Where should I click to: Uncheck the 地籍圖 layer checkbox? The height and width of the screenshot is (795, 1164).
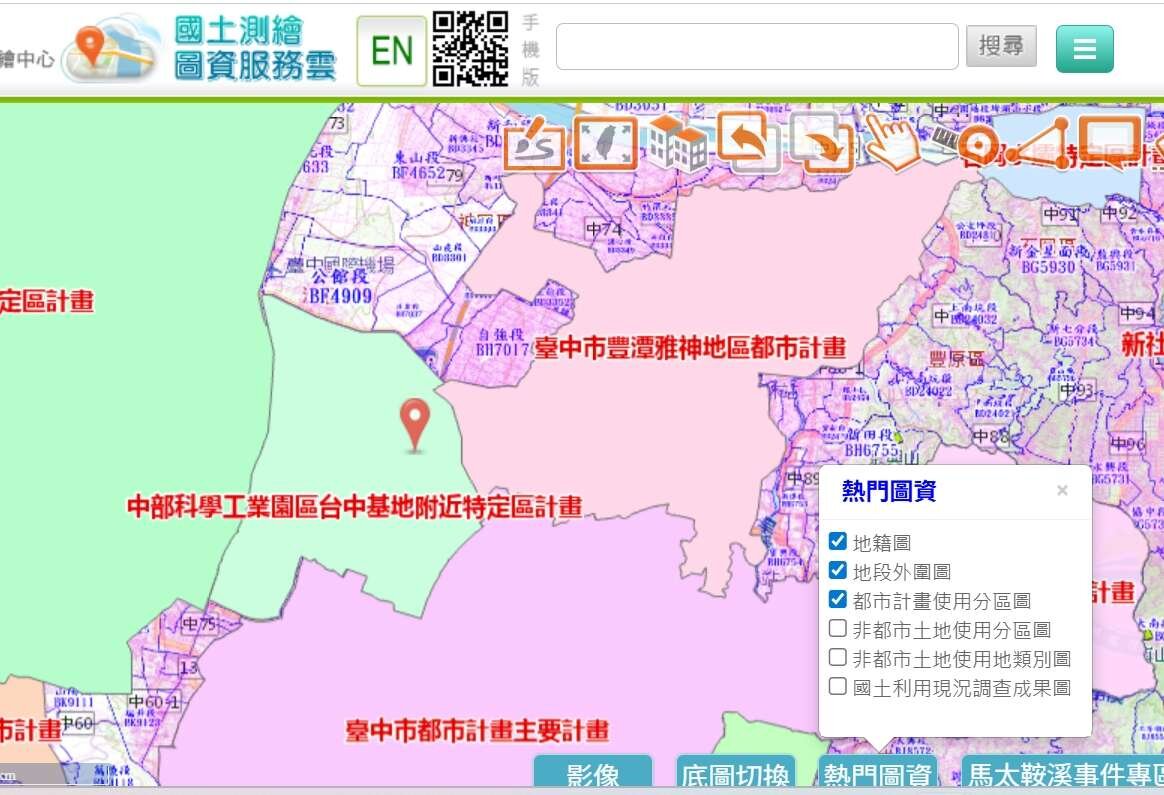838,542
